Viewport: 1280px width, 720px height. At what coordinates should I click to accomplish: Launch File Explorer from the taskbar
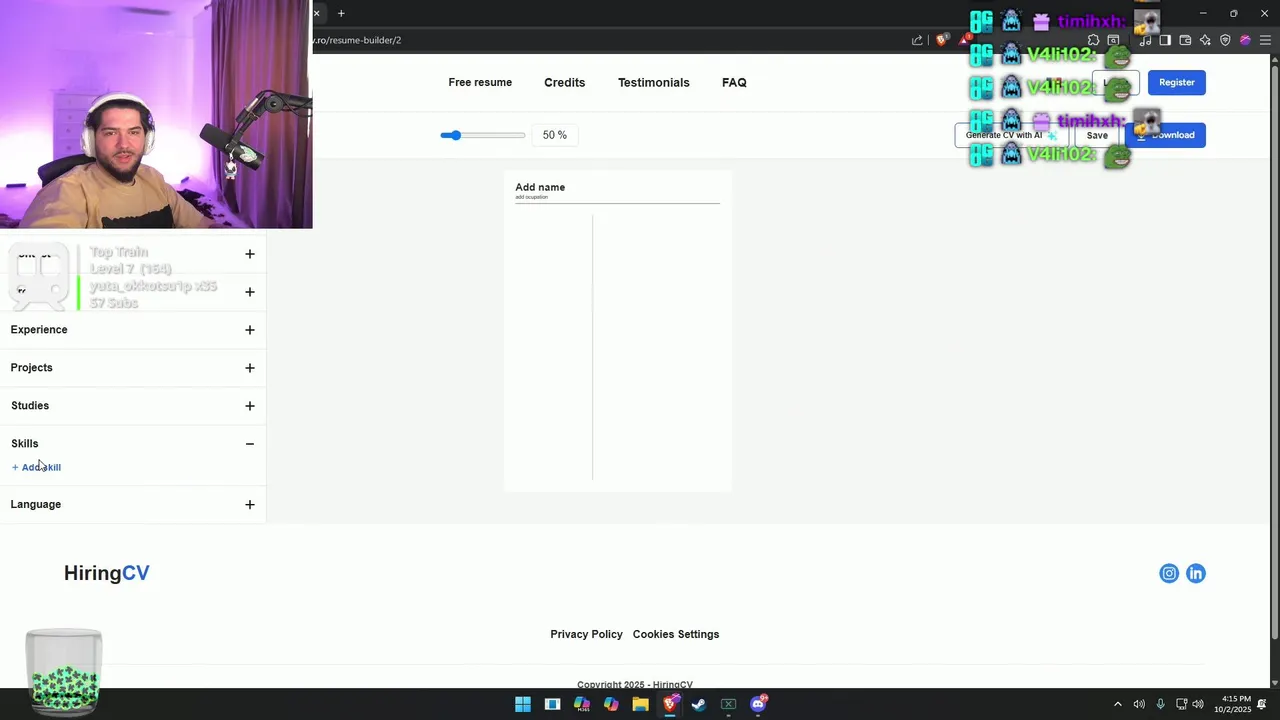tap(640, 704)
